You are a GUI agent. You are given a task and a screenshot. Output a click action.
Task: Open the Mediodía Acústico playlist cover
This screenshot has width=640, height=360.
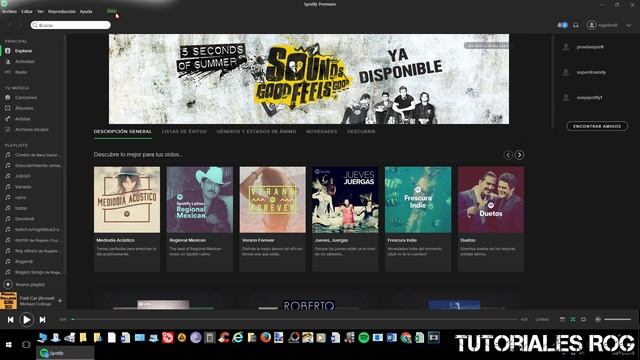tap(127, 200)
